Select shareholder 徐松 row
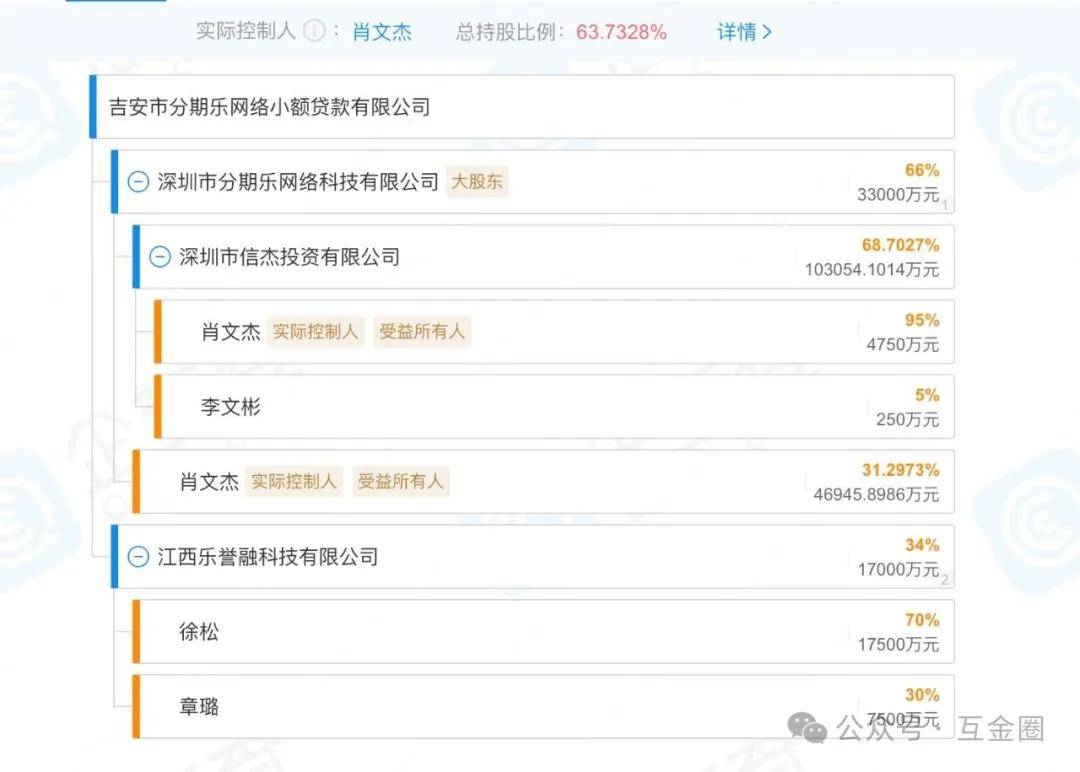Viewport: 1080px width, 772px height. [198, 632]
